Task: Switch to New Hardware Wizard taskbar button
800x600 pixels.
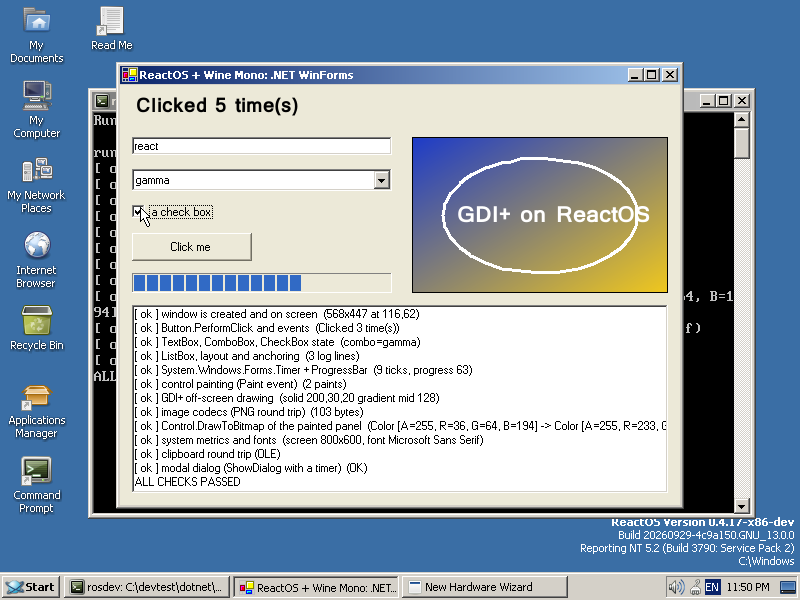Action: point(485,587)
